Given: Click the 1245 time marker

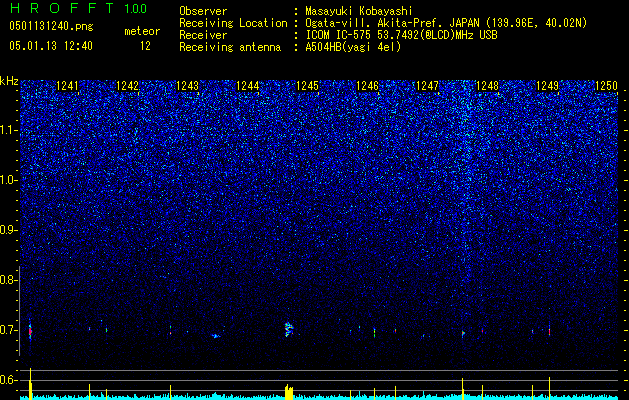Looking at the screenshot, I should click(x=307, y=86).
